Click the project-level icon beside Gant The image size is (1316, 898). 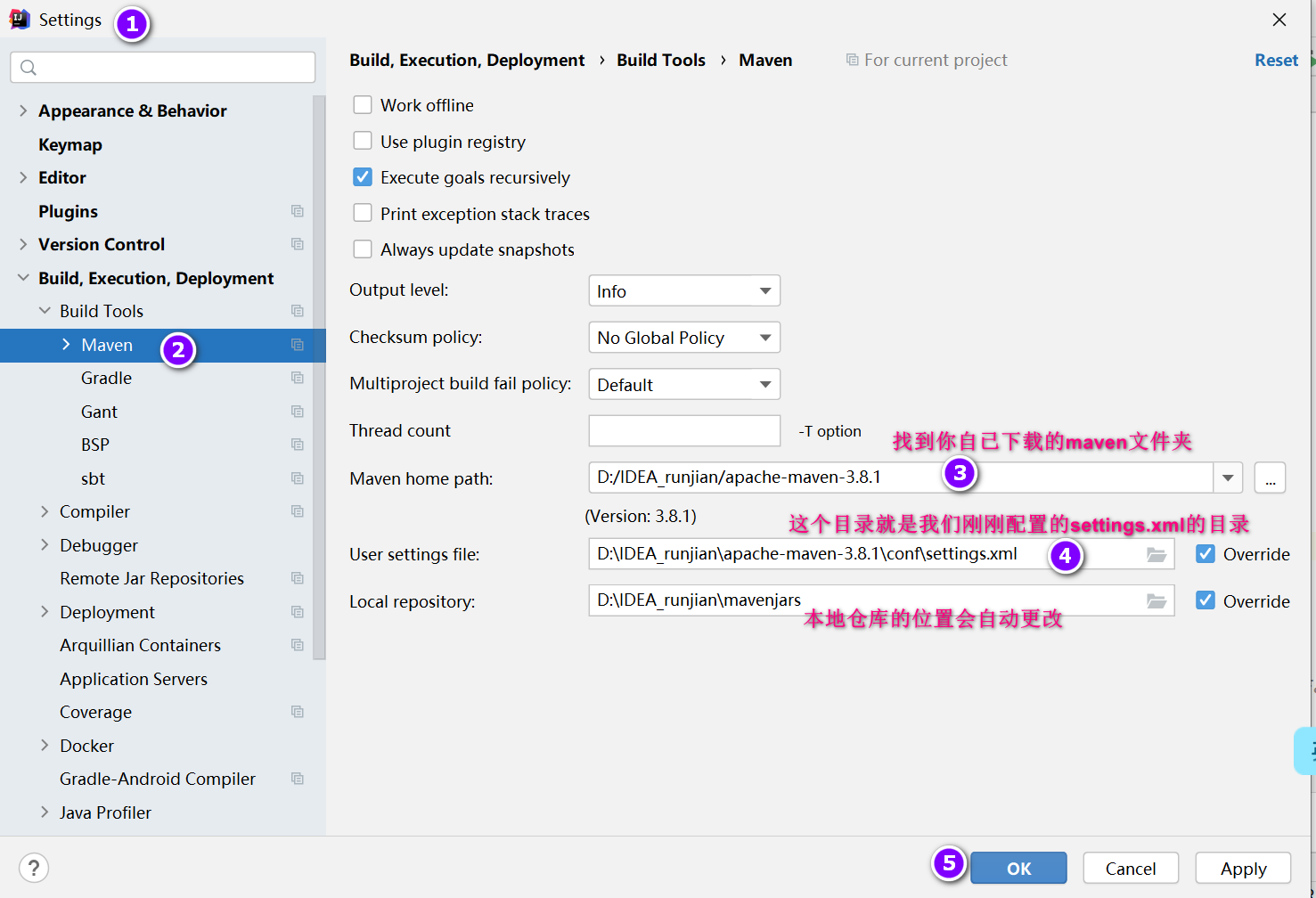(298, 412)
